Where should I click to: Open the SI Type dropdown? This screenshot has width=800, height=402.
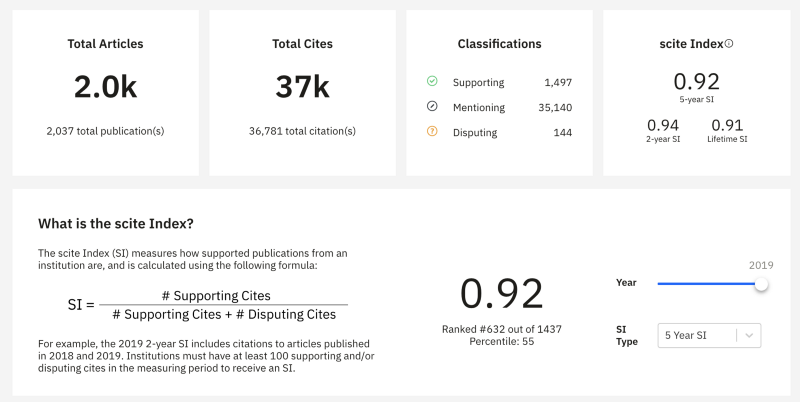tap(698, 336)
